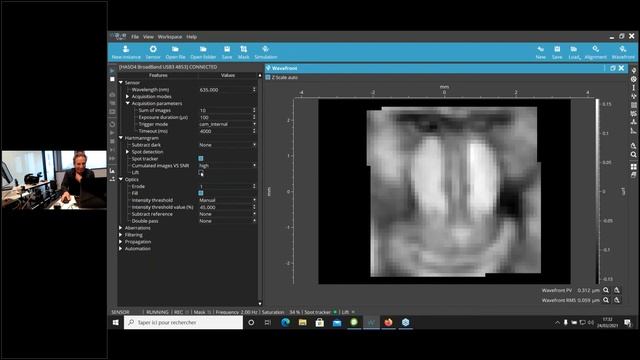640x360 pixels.
Task: Open the Intensity threshold Manual dropdown
Action: pos(227,200)
